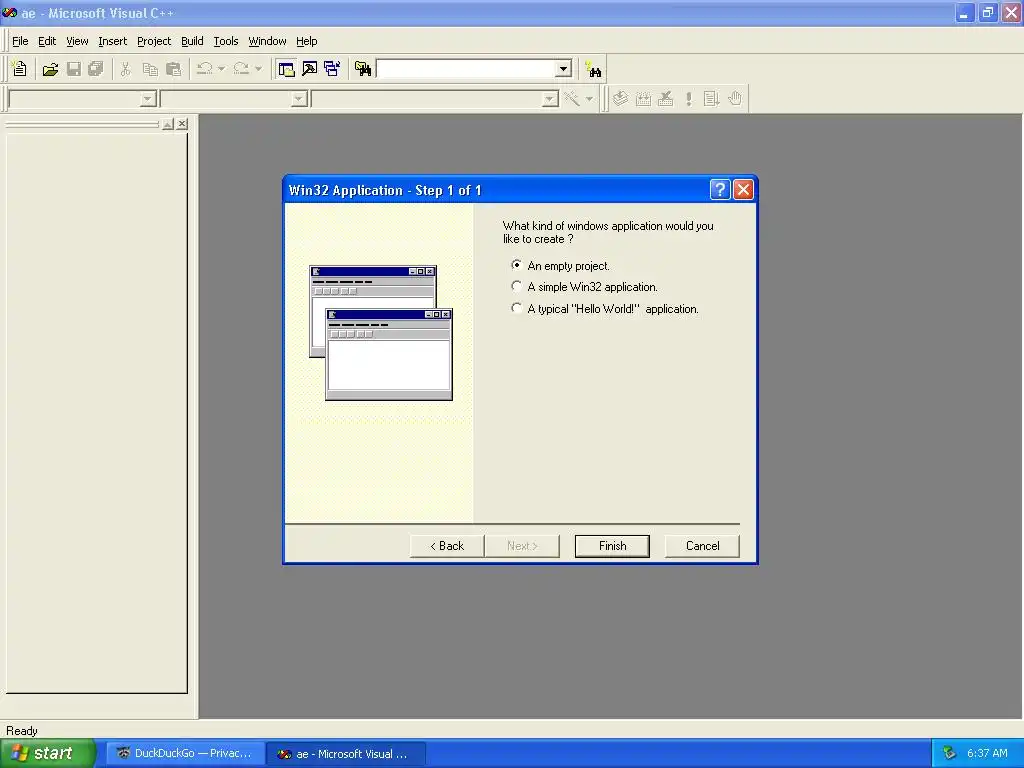Open the Undo history dropdown arrow
The width and height of the screenshot is (1024, 768).
tap(221, 69)
